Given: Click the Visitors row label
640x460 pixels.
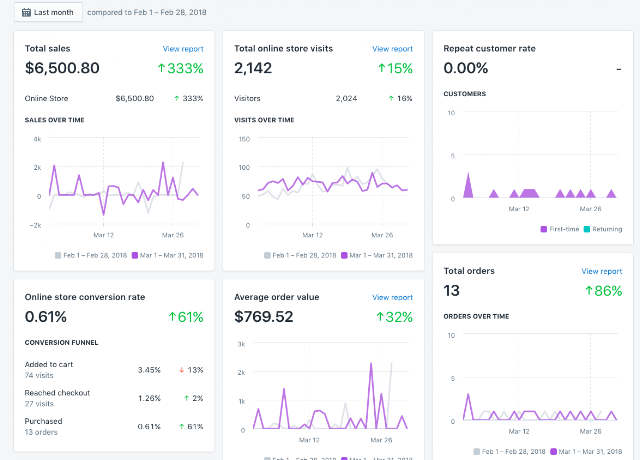Looking at the screenshot, I should 247,98.
